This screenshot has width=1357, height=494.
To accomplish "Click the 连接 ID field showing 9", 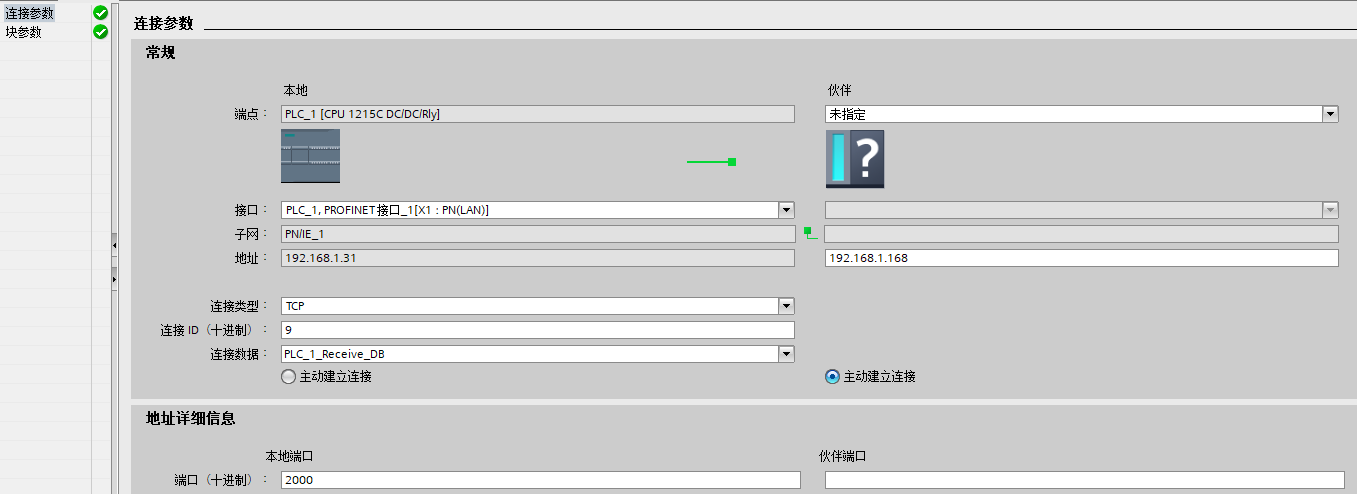I will (x=538, y=330).
